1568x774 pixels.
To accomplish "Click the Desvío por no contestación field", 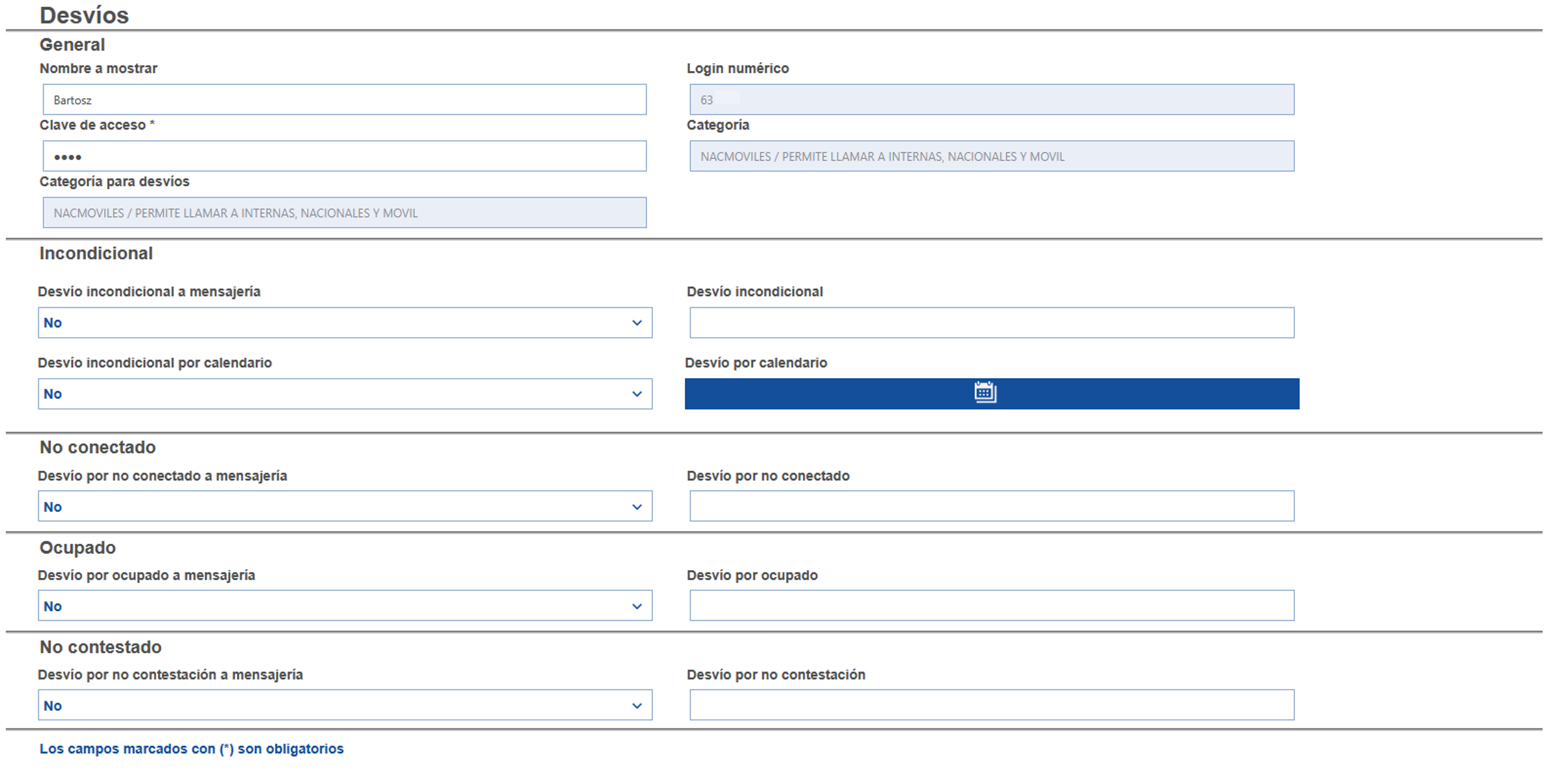I will pyautogui.click(x=991, y=705).
